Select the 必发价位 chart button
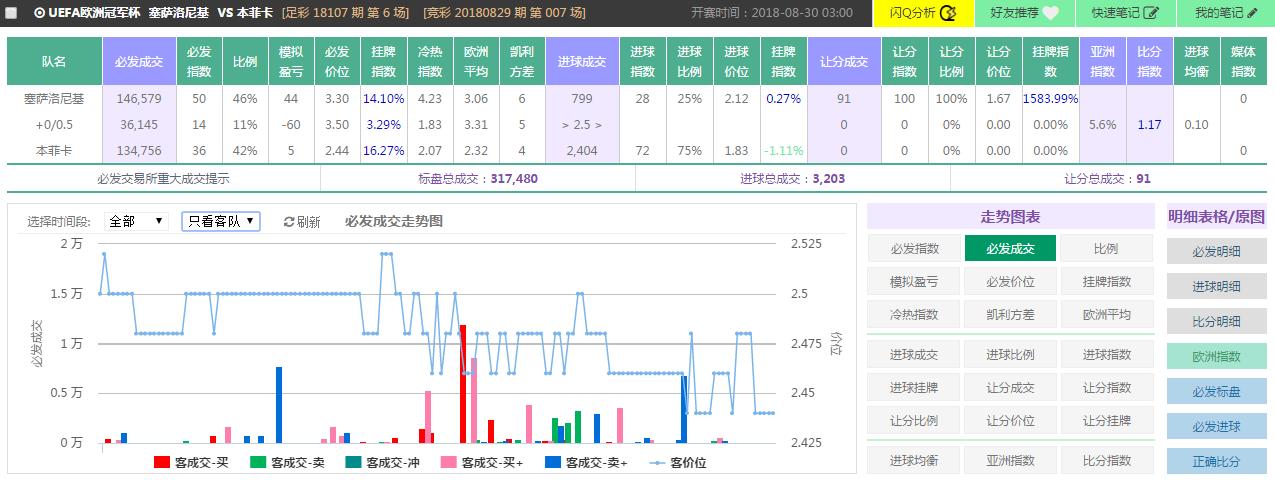Viewport: 1275px width, 480px height. [x=1010, y=282]
